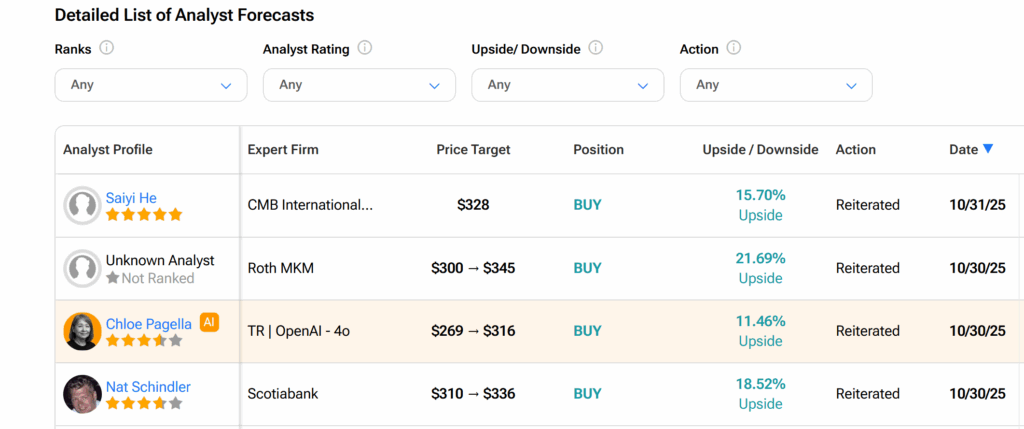1024x429 pixels.
Task: Visit Nat Schindler's profile link
Action: coord(148,387)
